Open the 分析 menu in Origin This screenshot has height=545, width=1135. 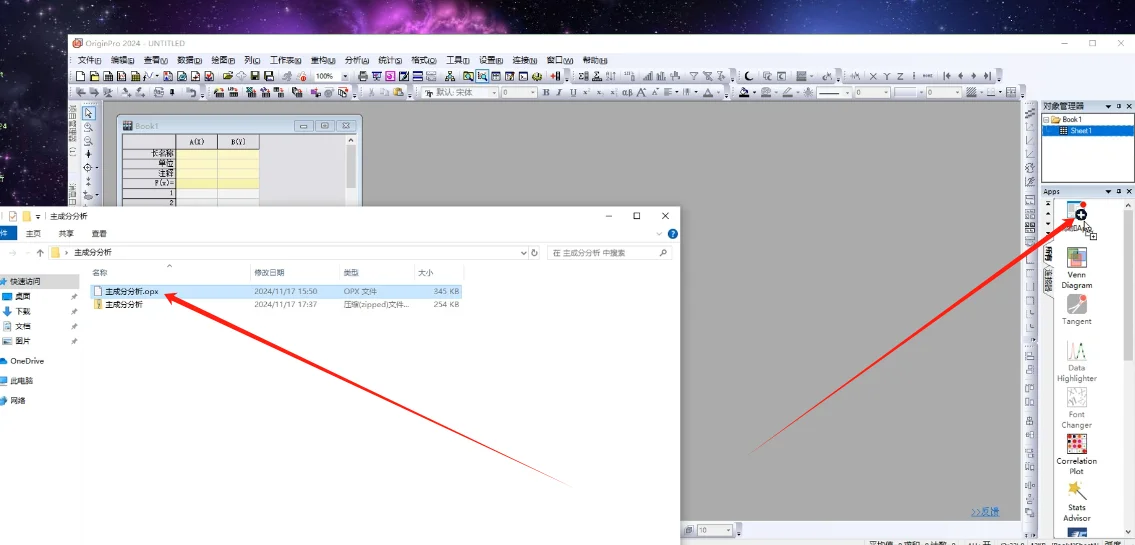(x=356, y=60)
